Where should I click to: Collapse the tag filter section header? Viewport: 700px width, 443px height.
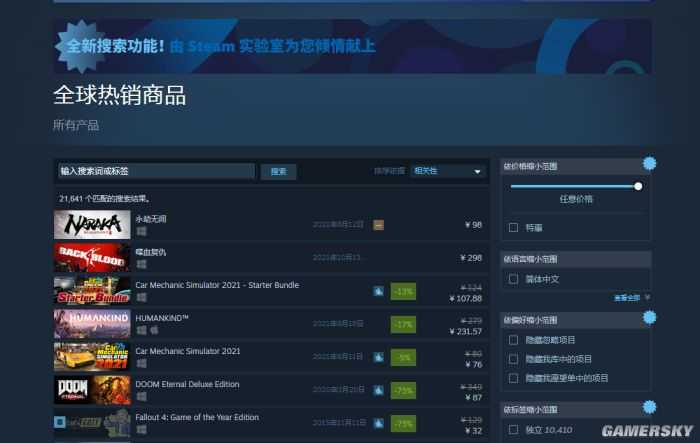point(575,410)
